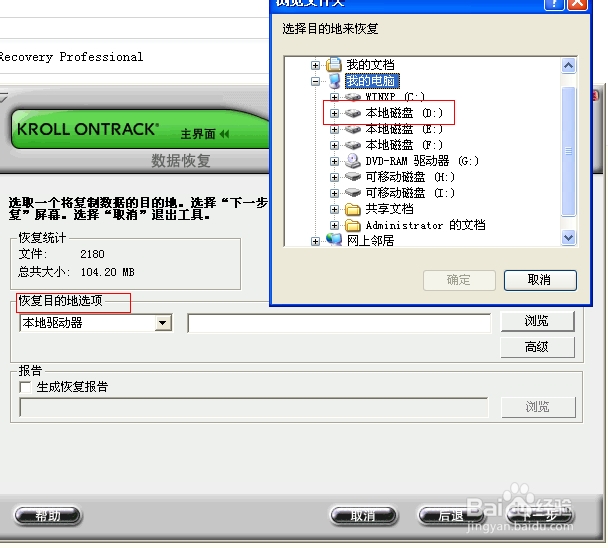
Task: Click the local disk (F:) drive icon
Action: (353, 145)
